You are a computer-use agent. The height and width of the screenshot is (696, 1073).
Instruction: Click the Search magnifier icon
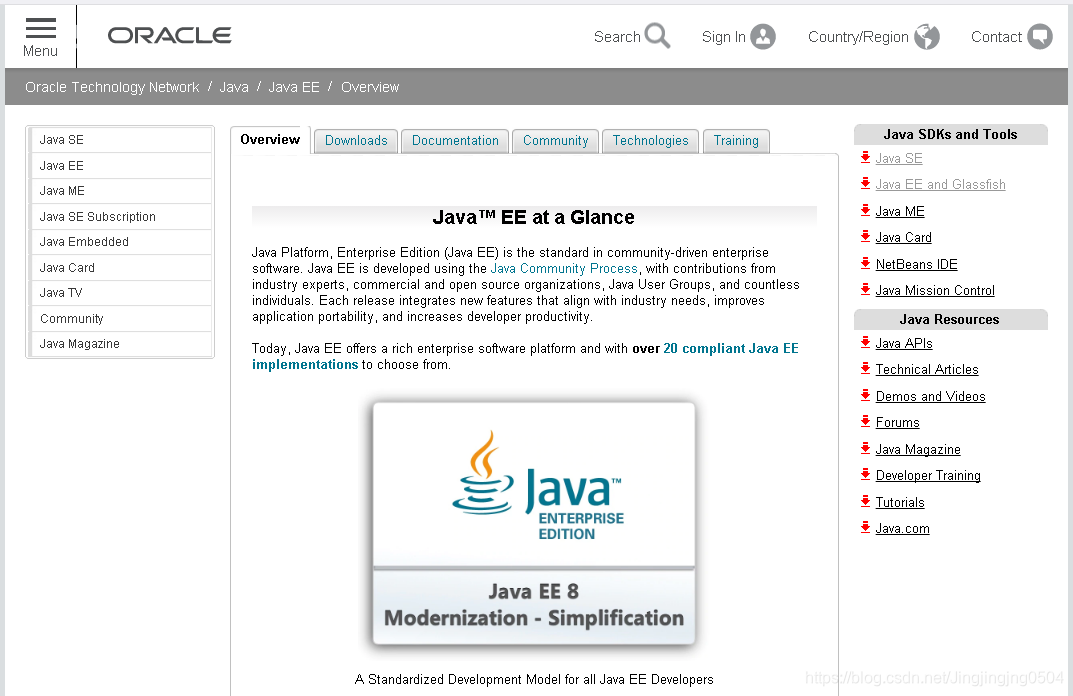pyautogui.click(x=658, y=36)
